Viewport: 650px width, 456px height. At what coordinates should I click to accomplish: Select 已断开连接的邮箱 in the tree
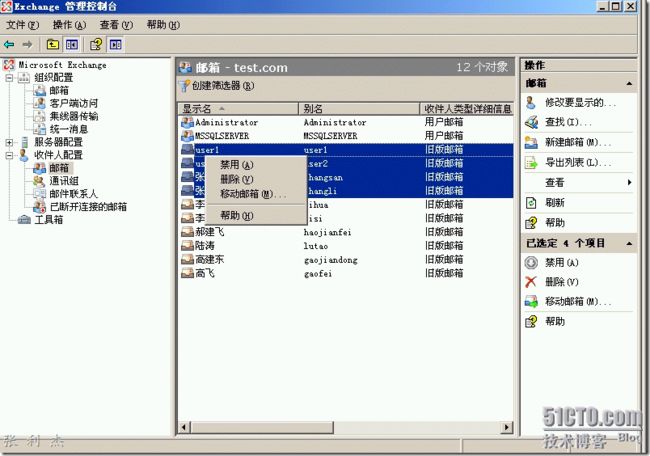pos(88,206)
